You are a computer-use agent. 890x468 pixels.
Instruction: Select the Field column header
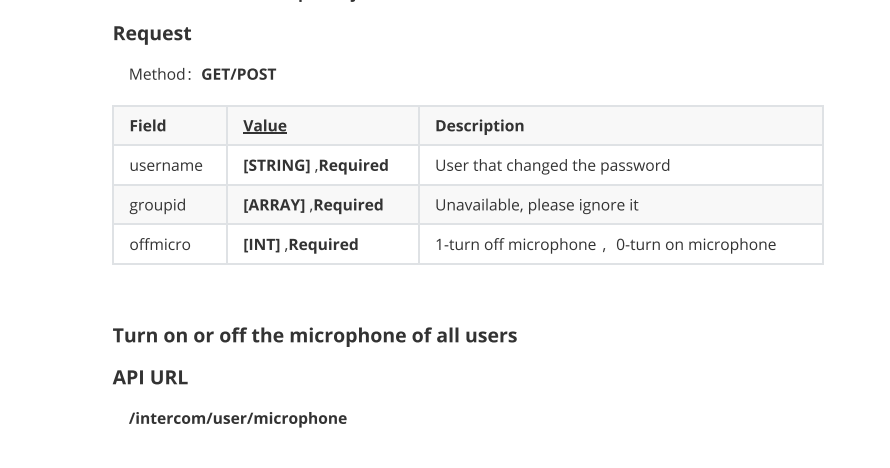148,125
